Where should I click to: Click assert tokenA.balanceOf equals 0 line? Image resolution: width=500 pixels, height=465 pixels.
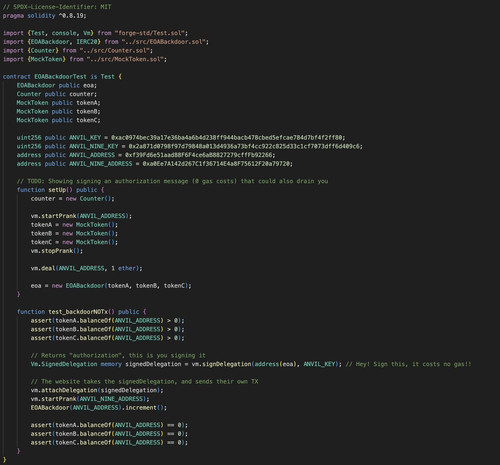click(x=109, y=425)
